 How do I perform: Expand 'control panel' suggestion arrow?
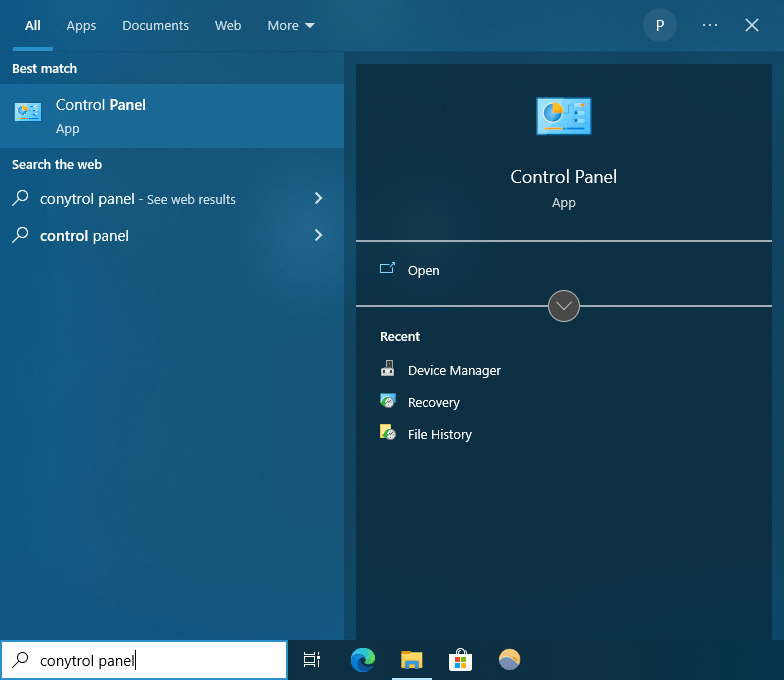click(x=318, y=236)
